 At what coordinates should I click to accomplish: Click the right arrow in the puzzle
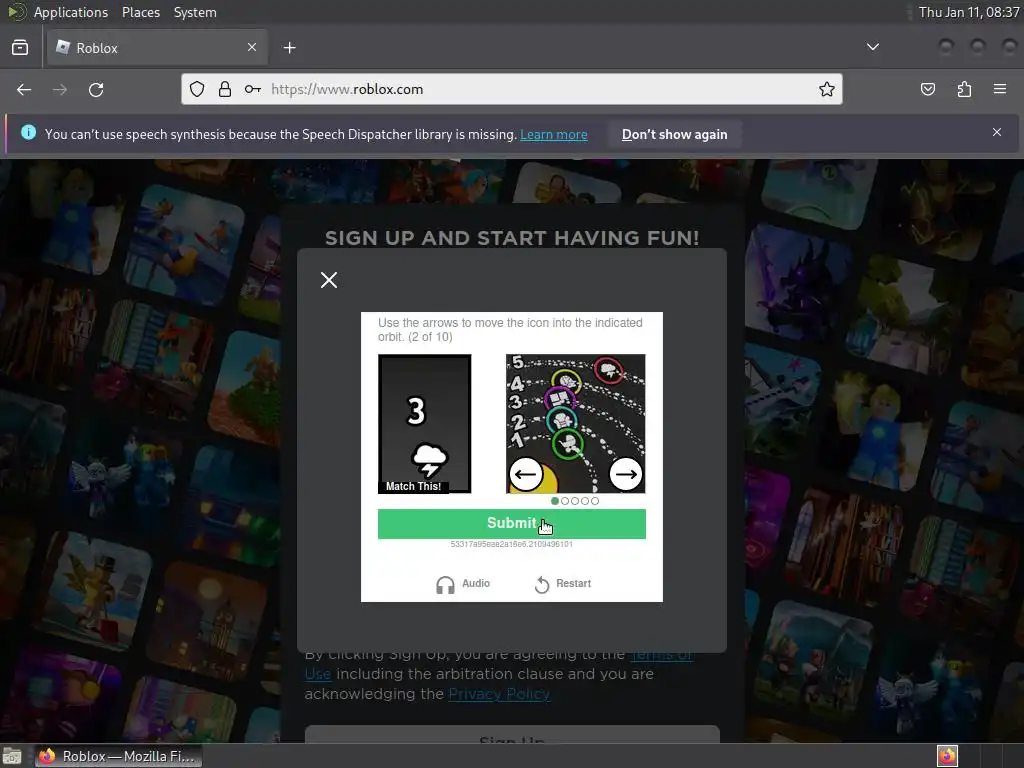pyautogui.click(x=626, y=474)
